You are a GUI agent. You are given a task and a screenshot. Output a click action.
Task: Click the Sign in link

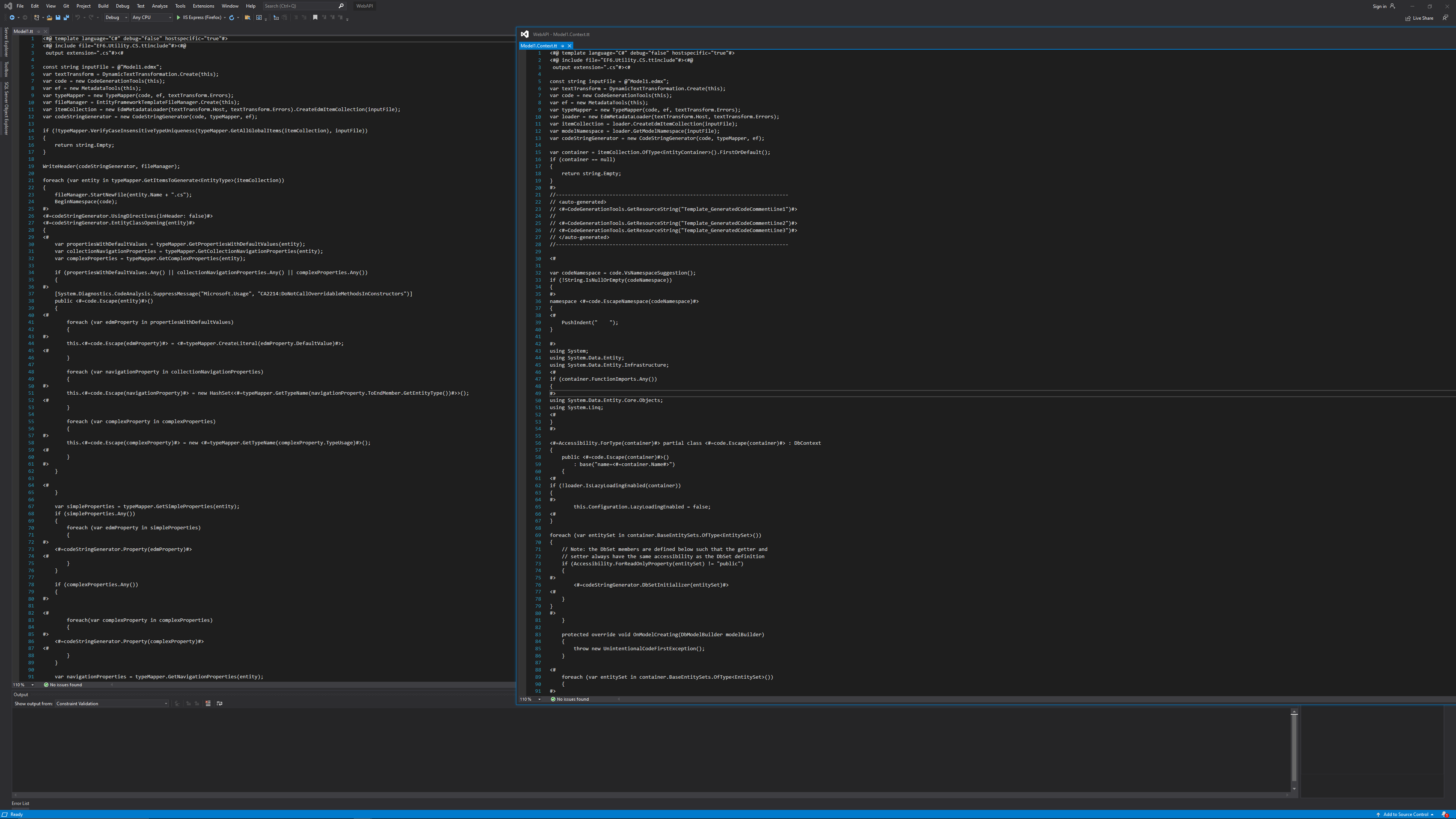click(x=1379, y=6)
